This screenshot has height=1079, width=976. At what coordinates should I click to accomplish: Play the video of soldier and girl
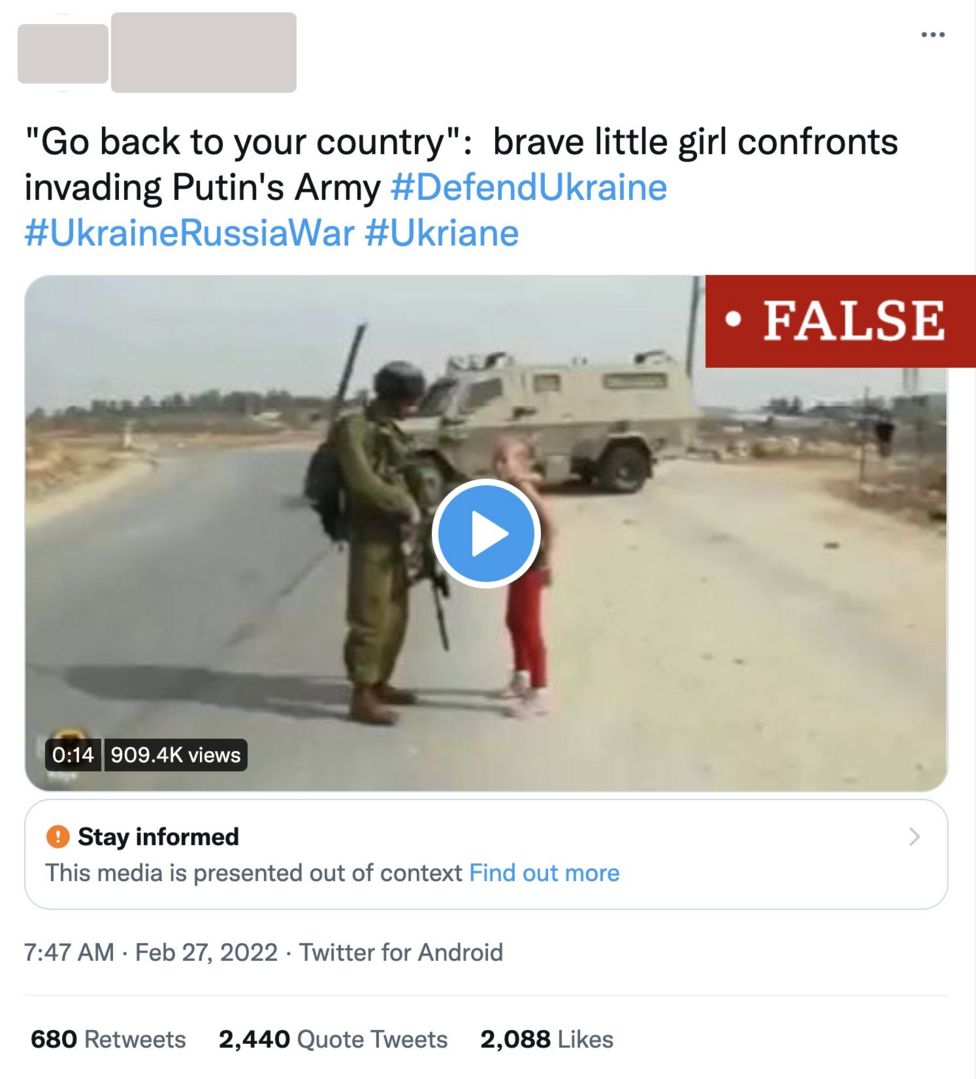486,534
